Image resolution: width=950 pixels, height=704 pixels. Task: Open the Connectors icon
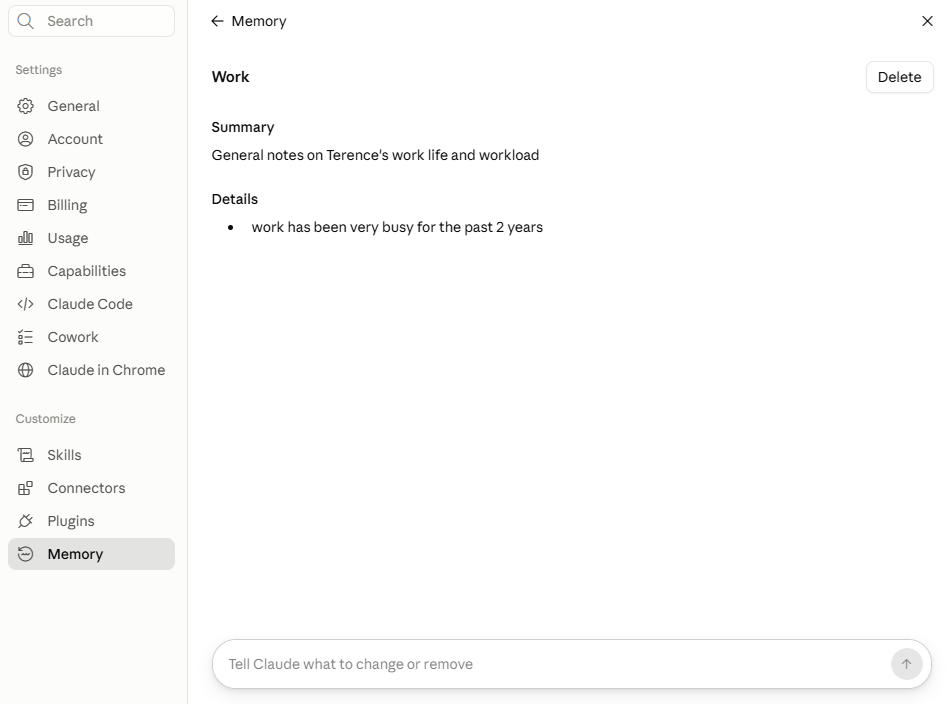click(25, 488)
